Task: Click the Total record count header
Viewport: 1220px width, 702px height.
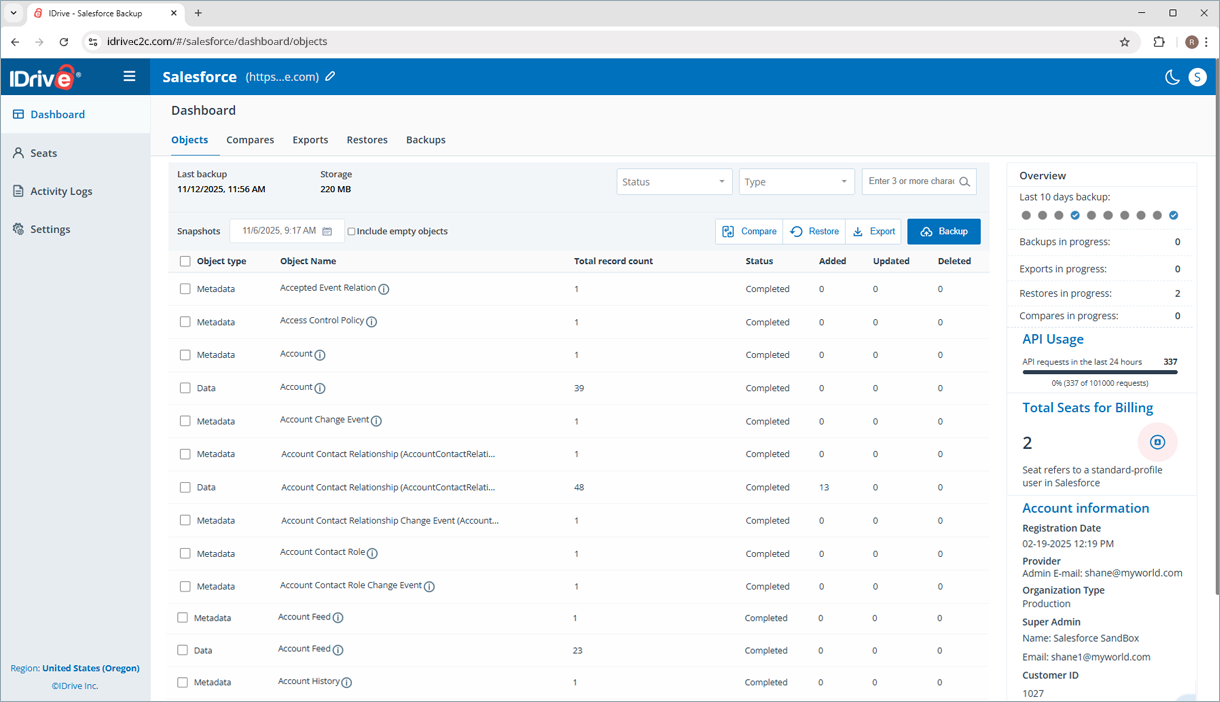Action: [x=613, y=261]
